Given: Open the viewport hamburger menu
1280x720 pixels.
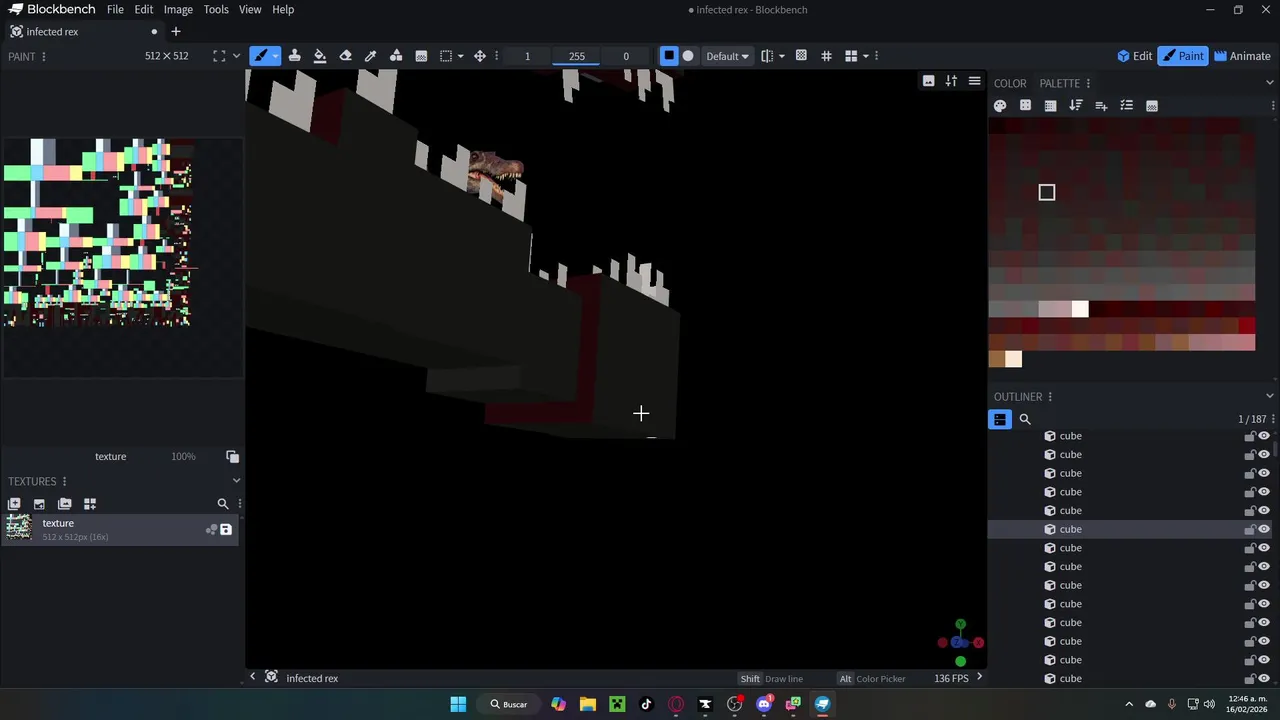Looking at the screenshot, I should tap(974, 81).
